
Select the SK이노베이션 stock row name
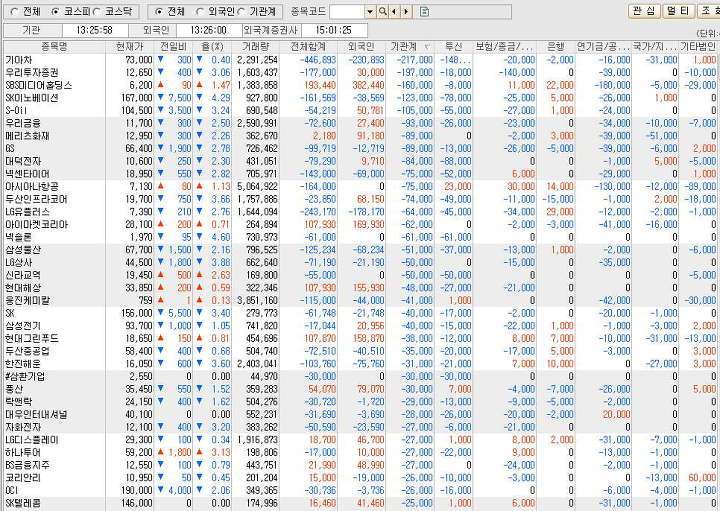(x=32, y=98)
